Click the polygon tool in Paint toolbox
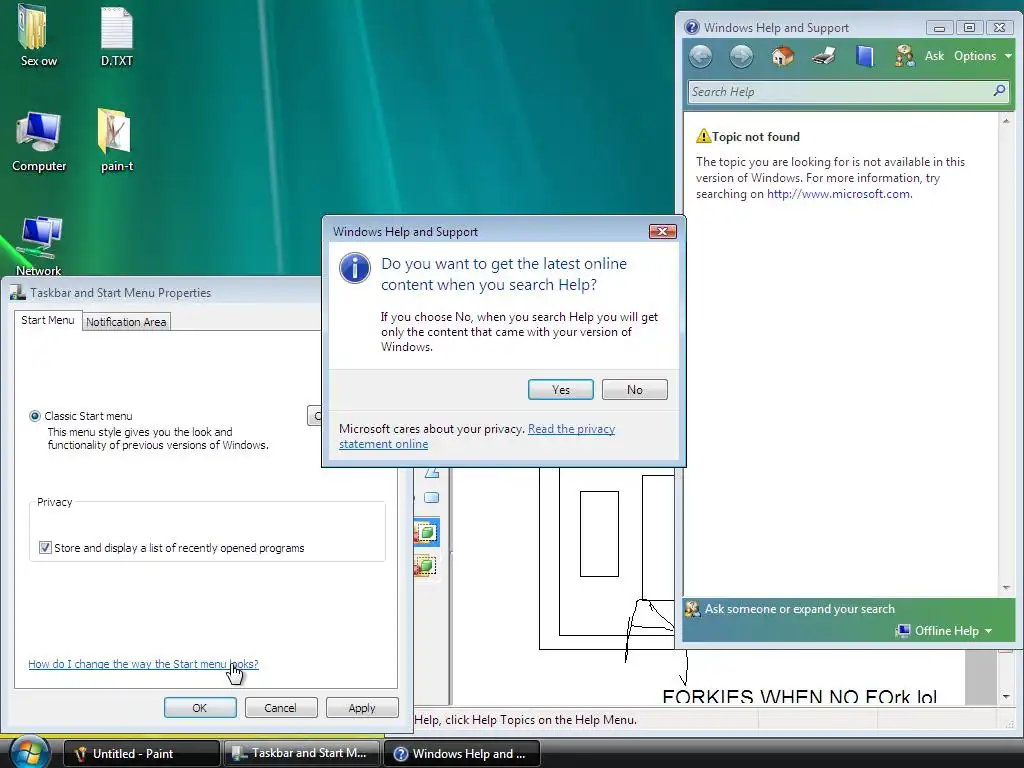The height and width of the screenshot is (768, 1024). click(x=432, y=473)
